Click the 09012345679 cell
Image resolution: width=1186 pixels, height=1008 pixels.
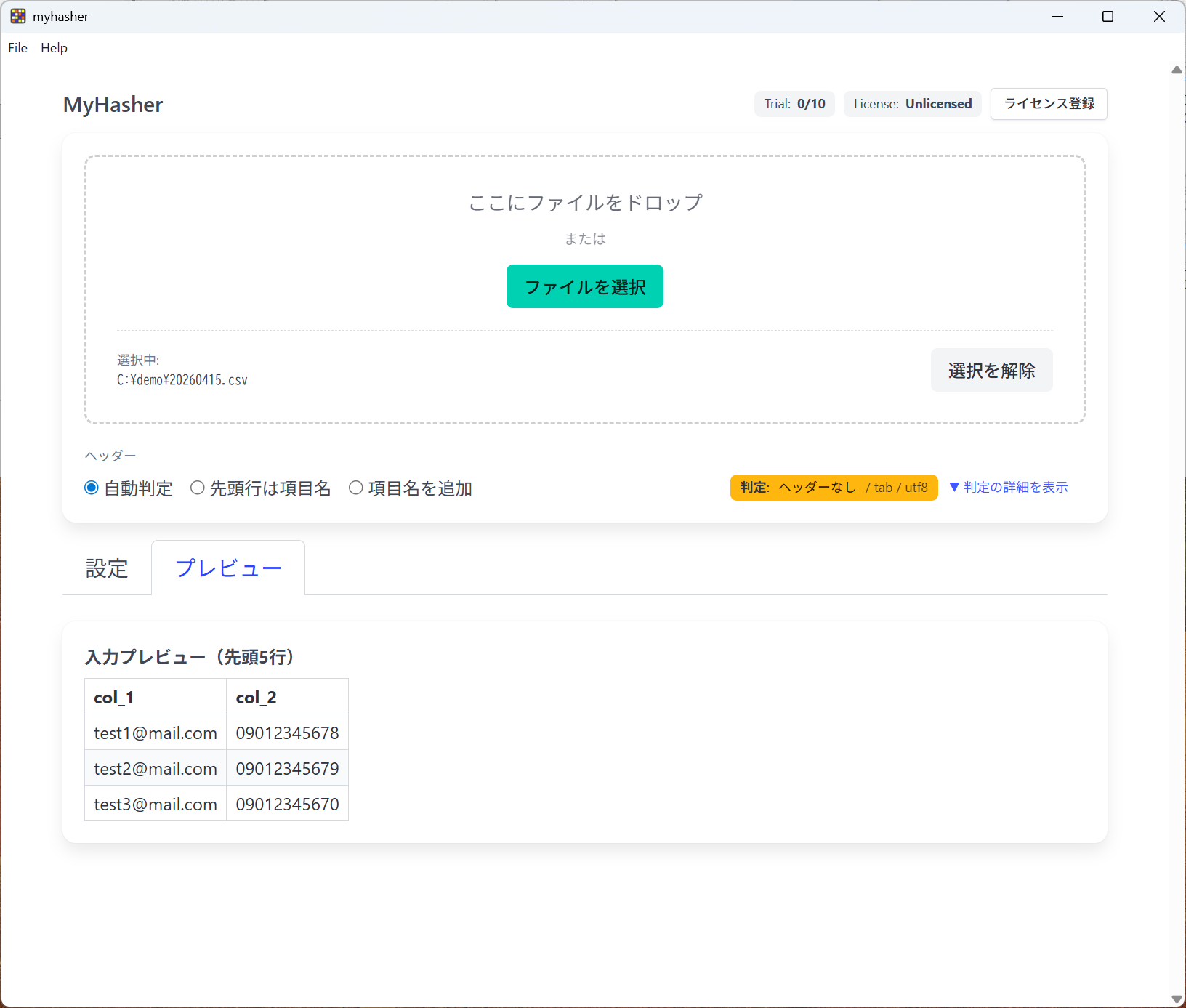pyautogui.click(x=288, y=768)
